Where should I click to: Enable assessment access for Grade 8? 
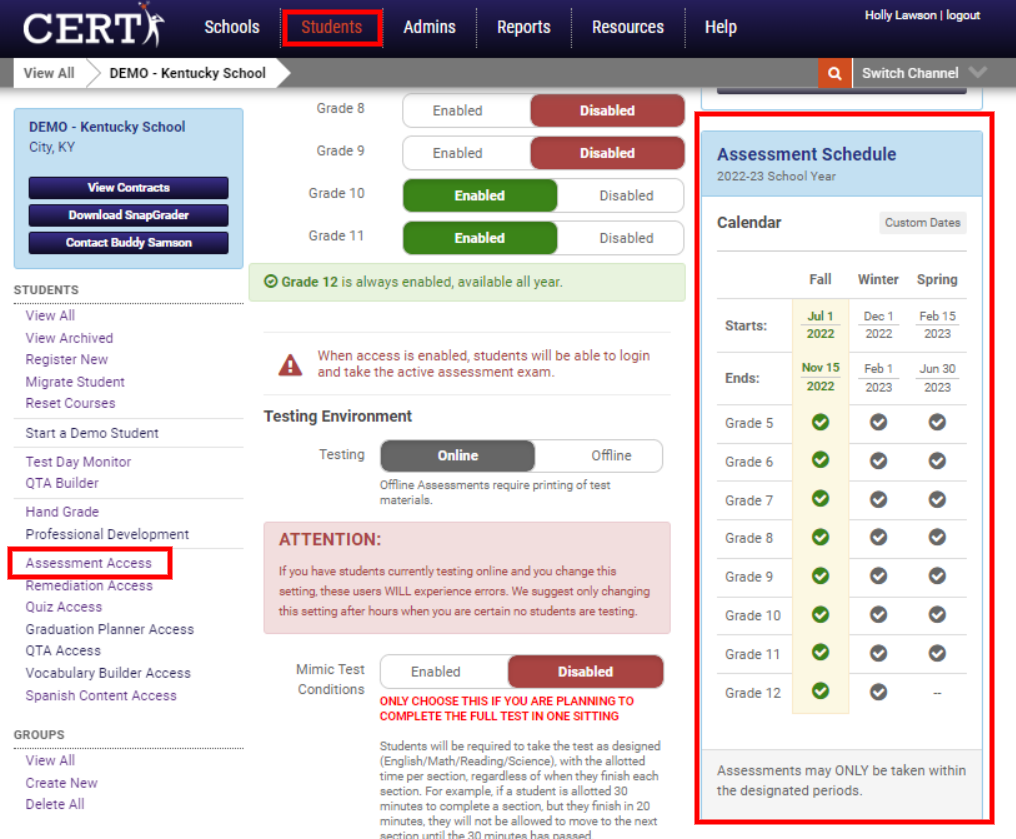point(458,111)
